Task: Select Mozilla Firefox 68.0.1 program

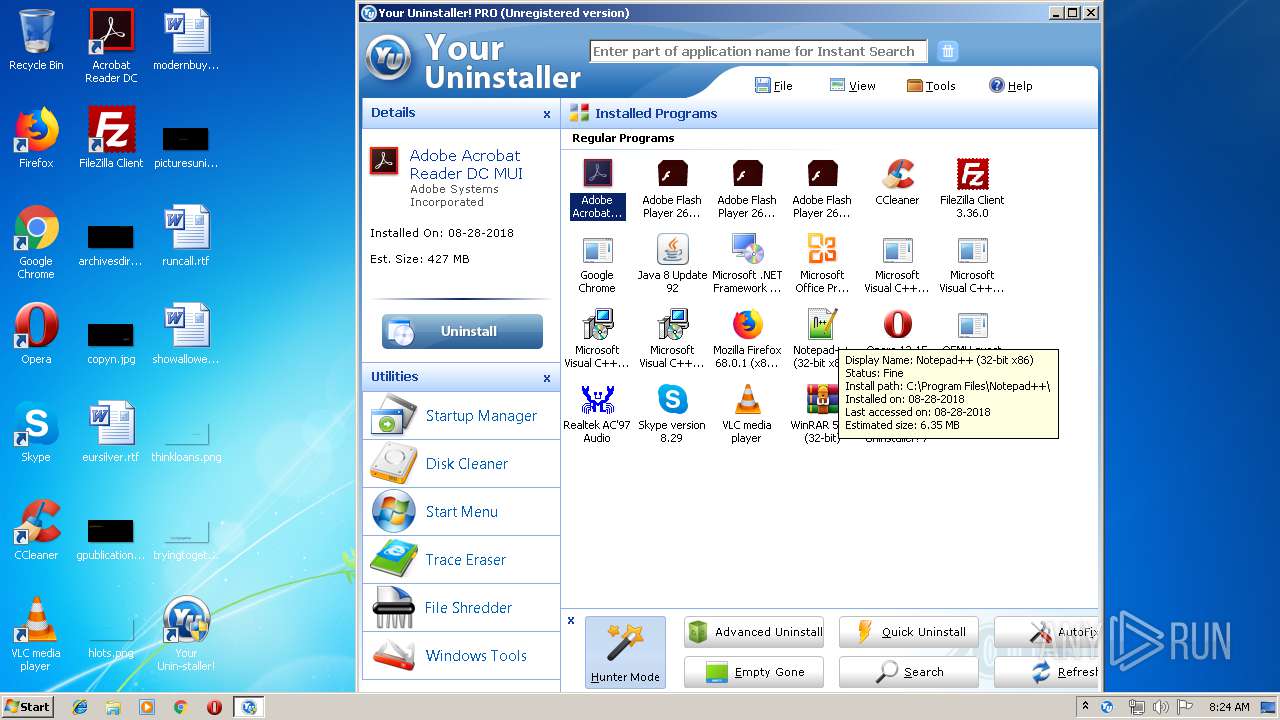Action: point(747,338)
